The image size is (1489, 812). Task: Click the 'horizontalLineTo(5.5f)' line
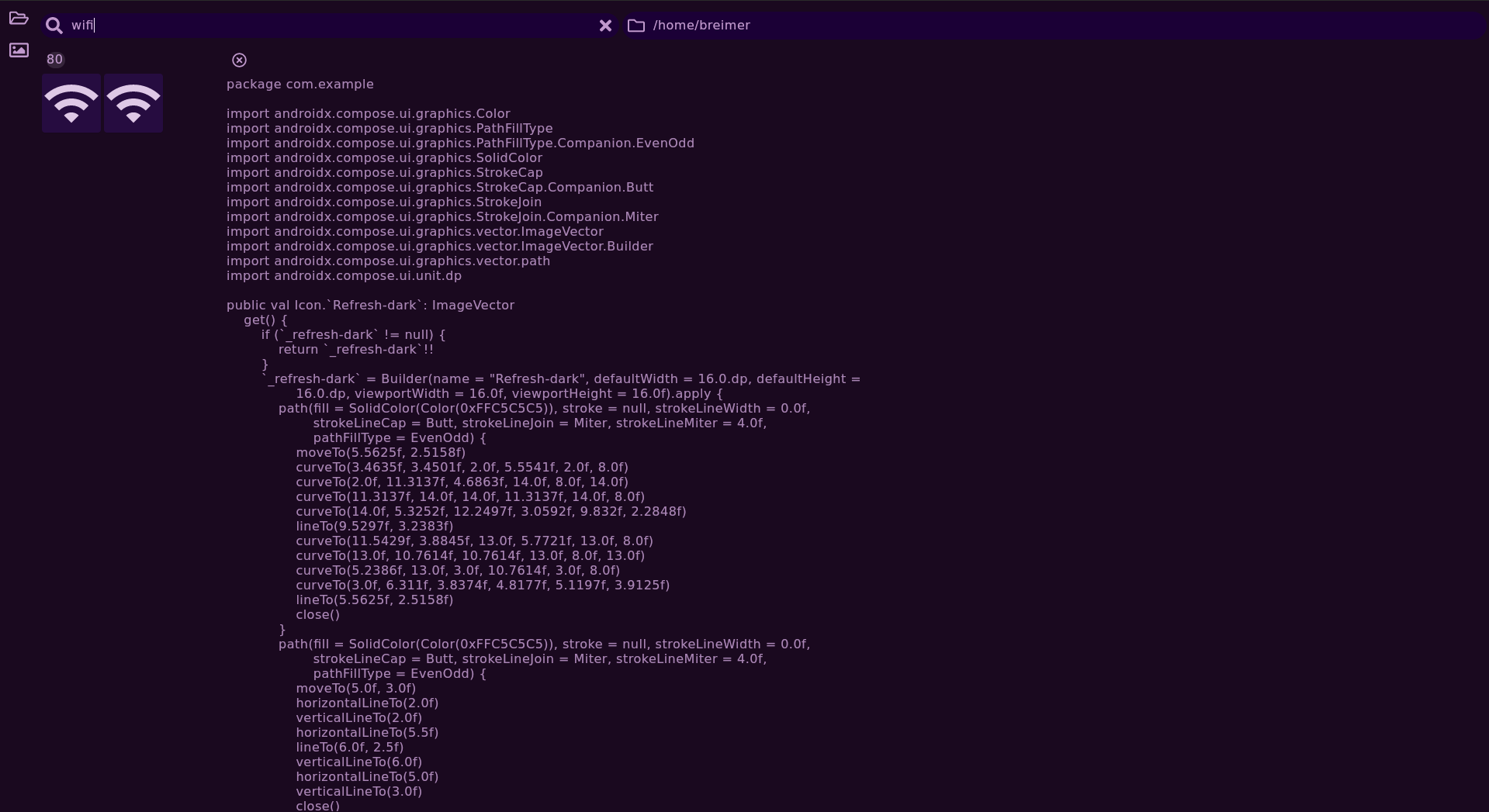click(x=367, y=732)
